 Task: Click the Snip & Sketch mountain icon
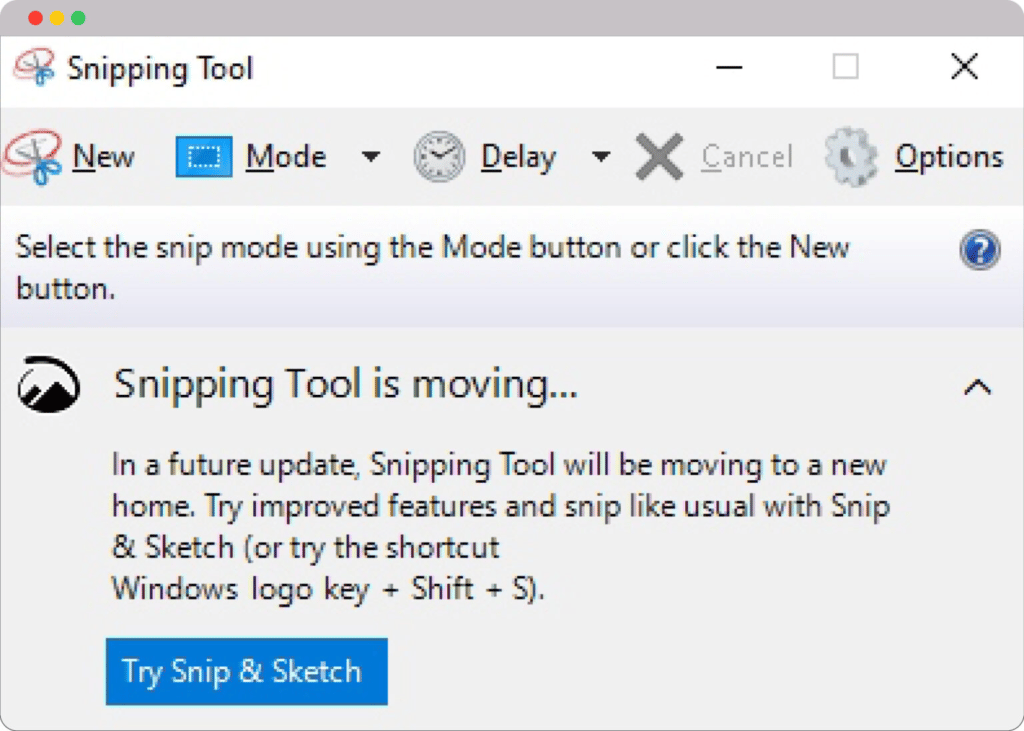(48, 385)
